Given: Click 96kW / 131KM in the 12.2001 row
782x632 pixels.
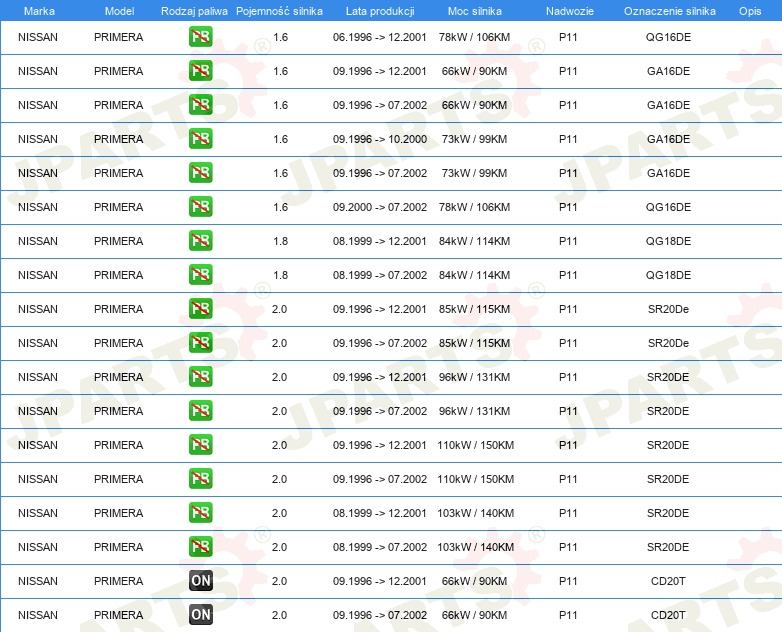Looking at the screenshot, I should tap(474, 377).
